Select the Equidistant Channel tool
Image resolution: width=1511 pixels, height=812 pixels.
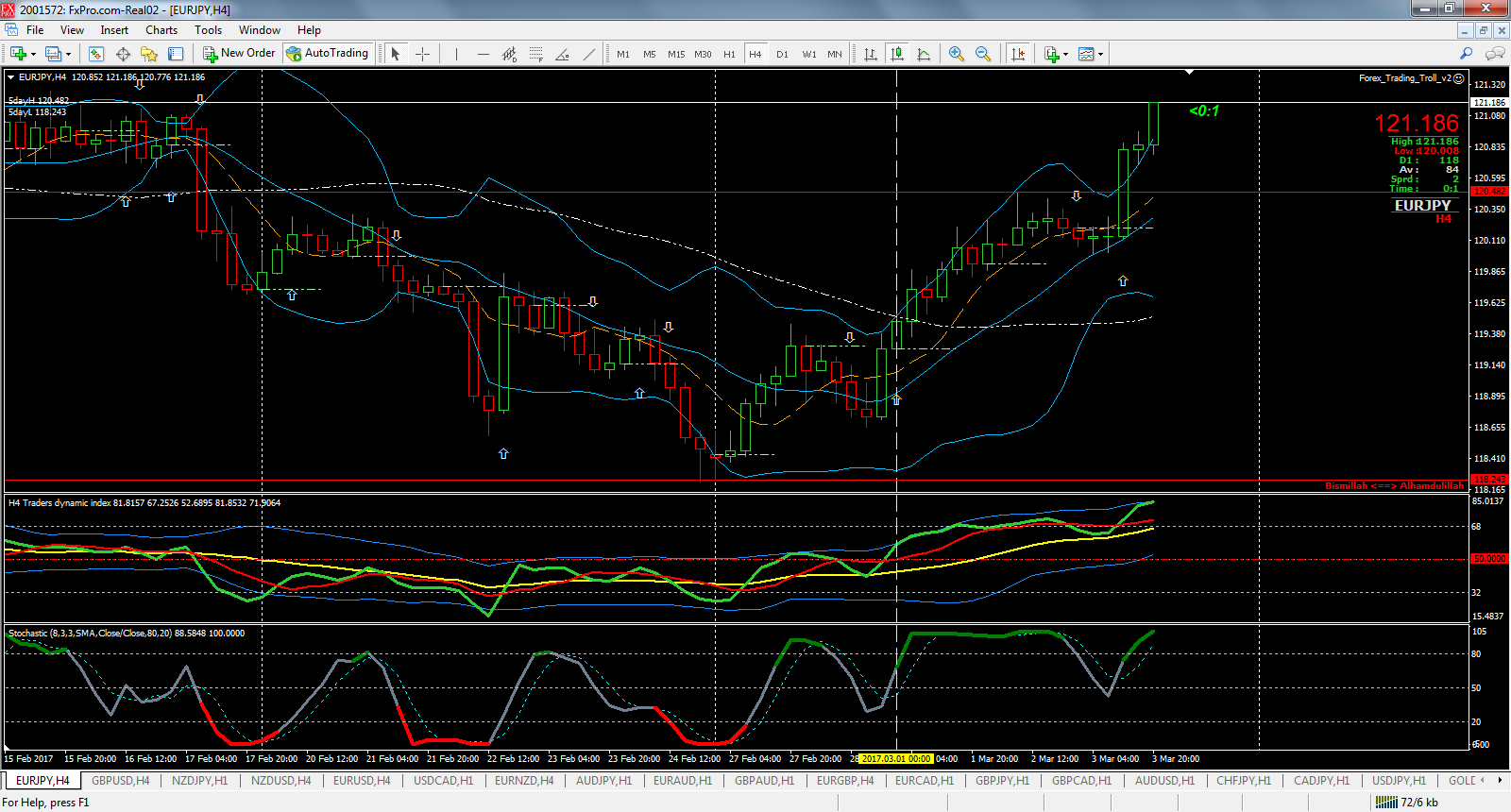click(509, 54)
